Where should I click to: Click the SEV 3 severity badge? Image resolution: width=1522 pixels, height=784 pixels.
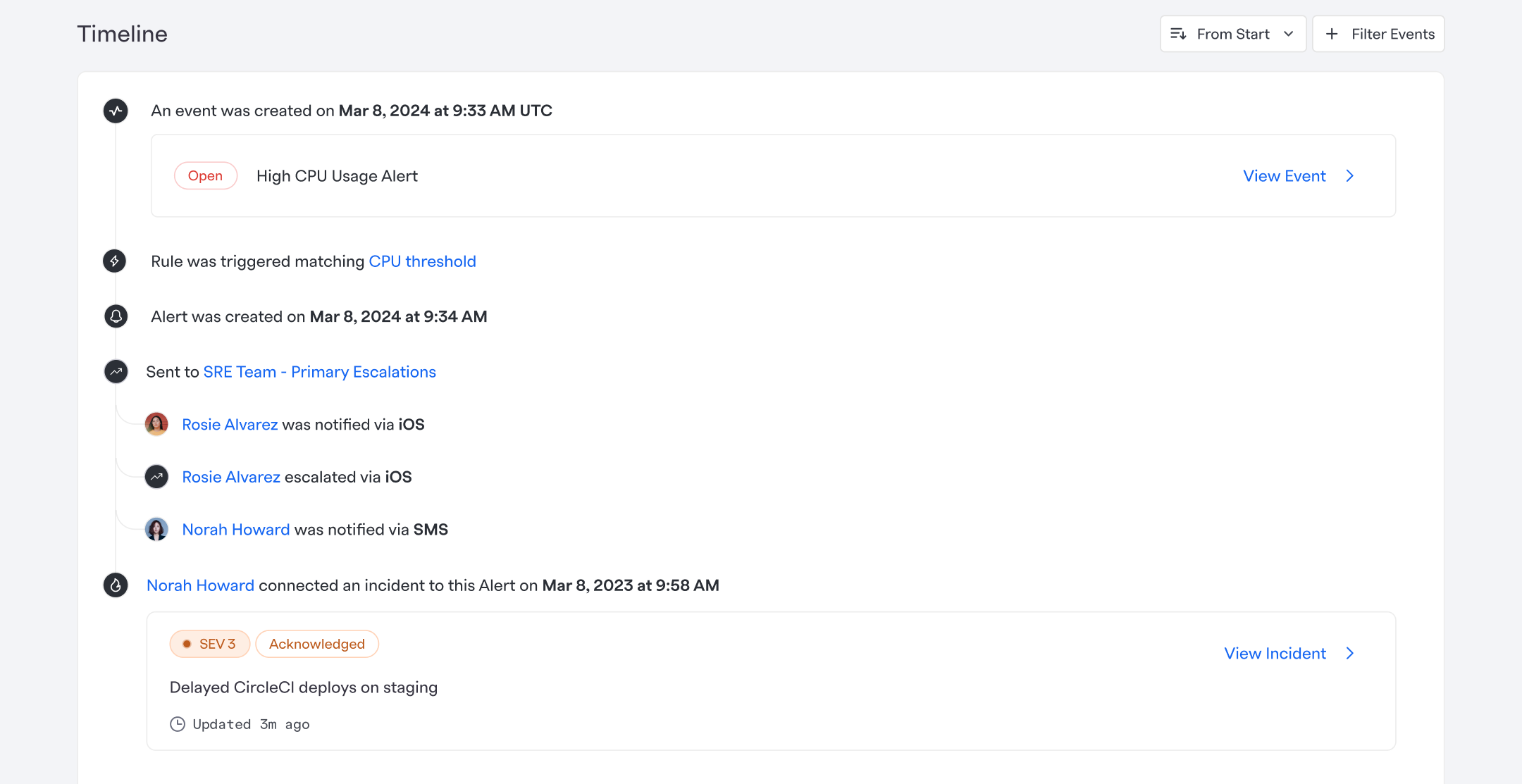click(210, 644)
